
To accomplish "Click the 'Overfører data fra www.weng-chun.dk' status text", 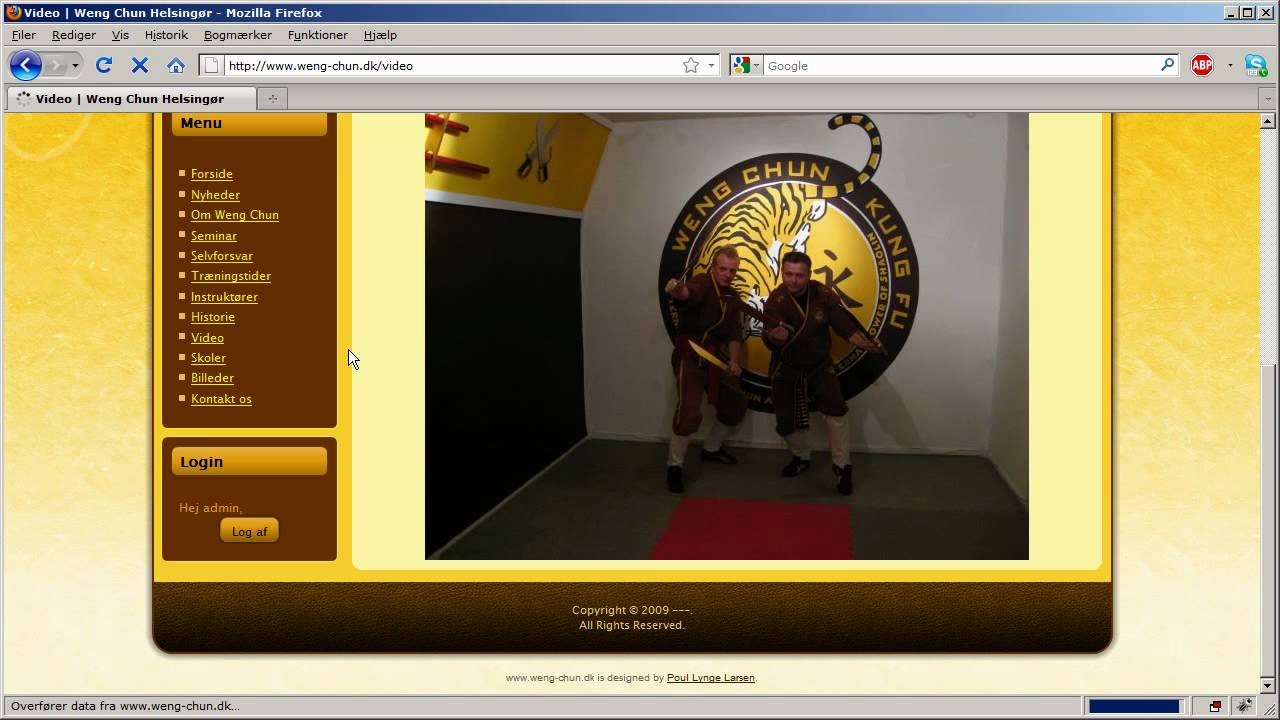I will (125, 706).
